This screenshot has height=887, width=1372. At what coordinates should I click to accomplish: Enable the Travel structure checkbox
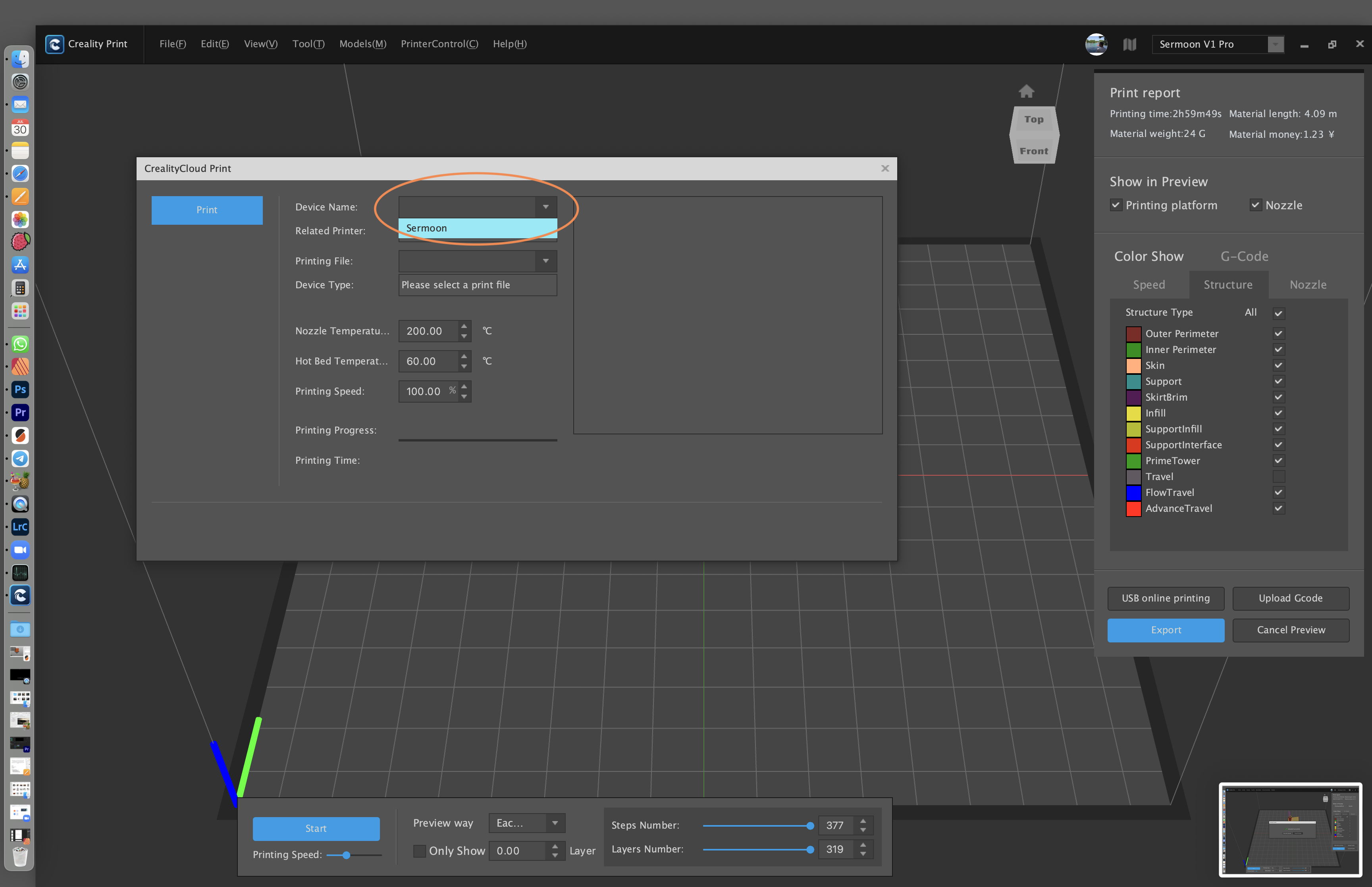click(x=1278, y=476)
